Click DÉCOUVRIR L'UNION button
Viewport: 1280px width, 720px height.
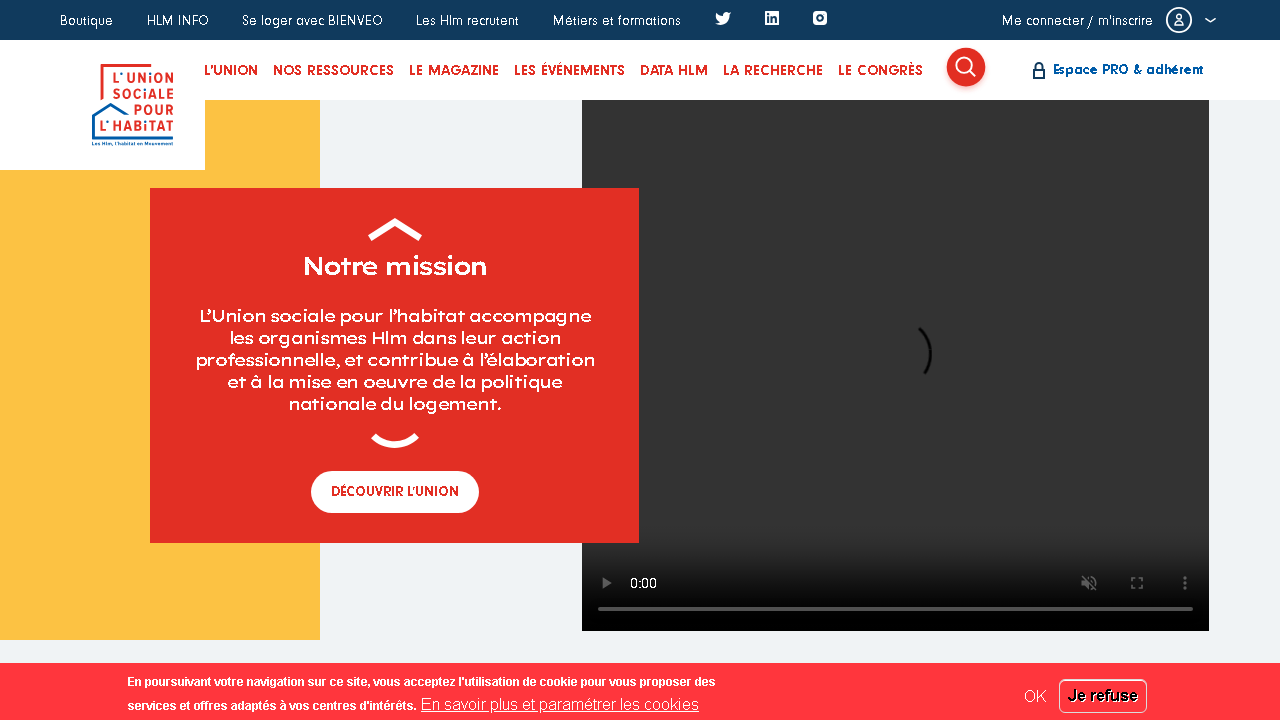point(395,492)
